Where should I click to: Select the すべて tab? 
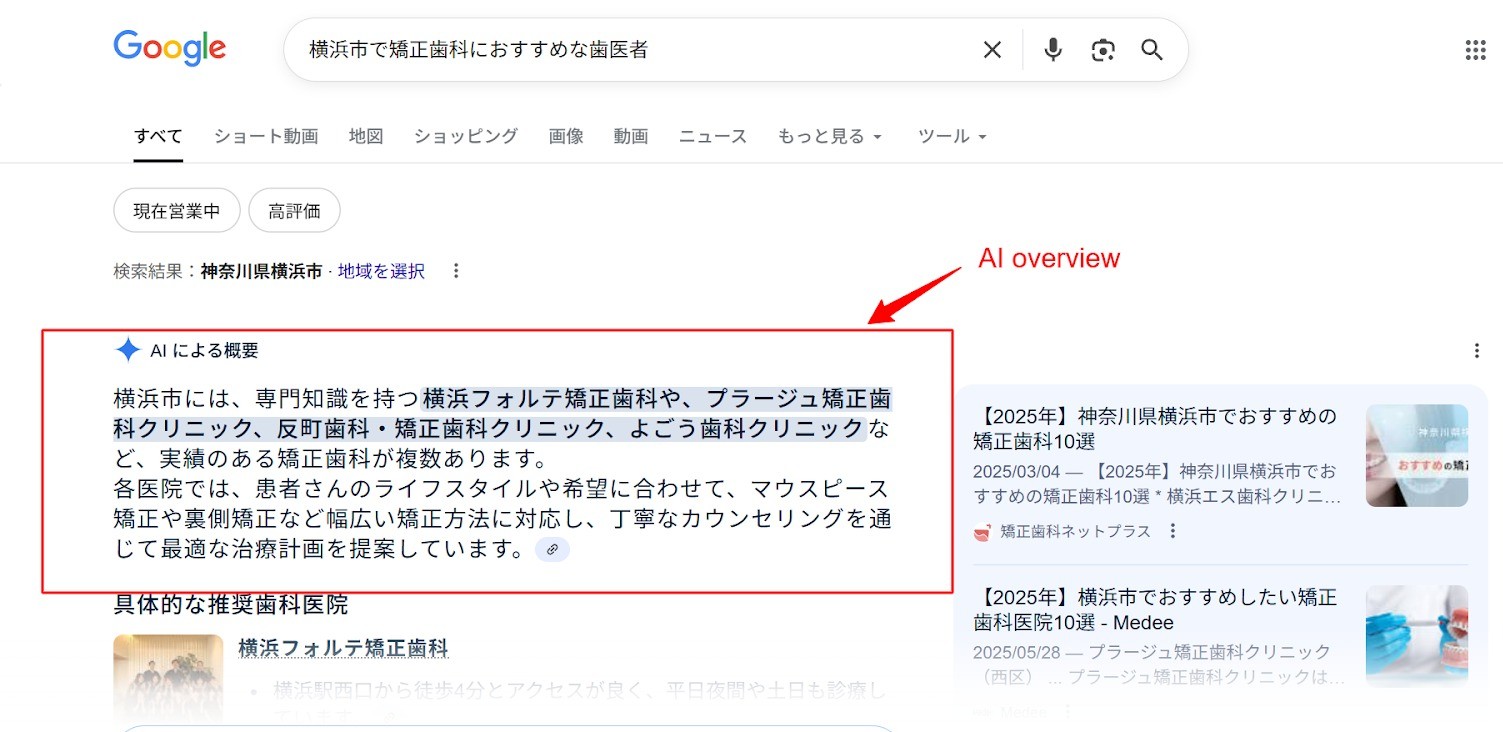point(158,136)
